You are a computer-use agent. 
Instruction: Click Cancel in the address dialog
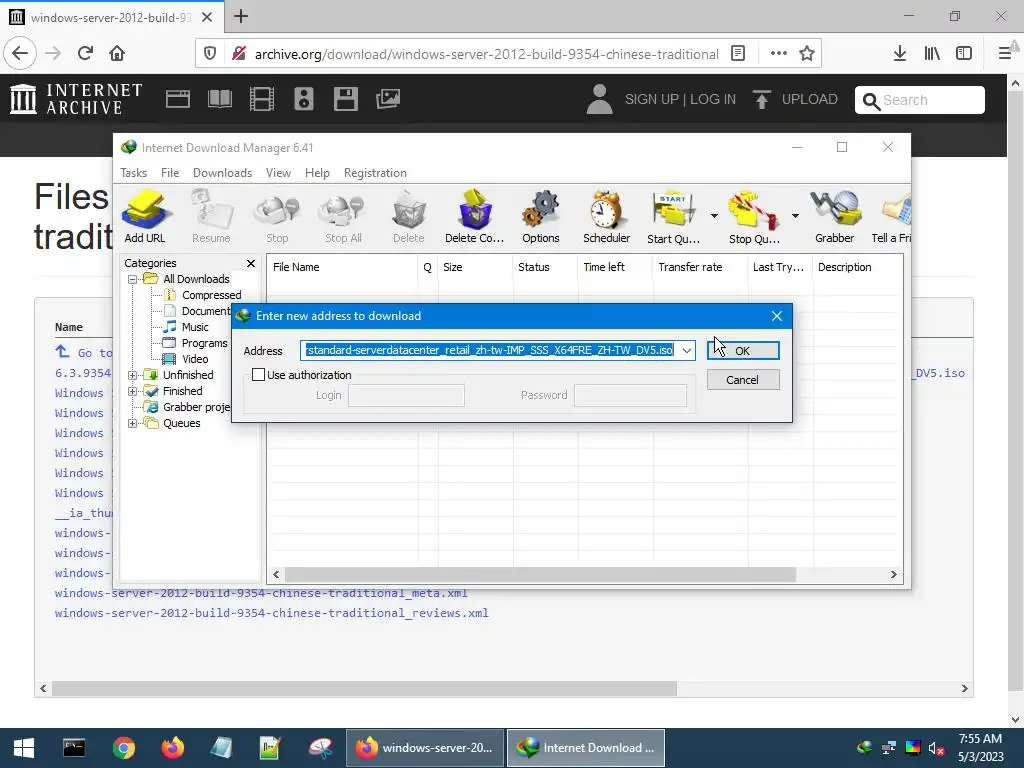point(743,380)
